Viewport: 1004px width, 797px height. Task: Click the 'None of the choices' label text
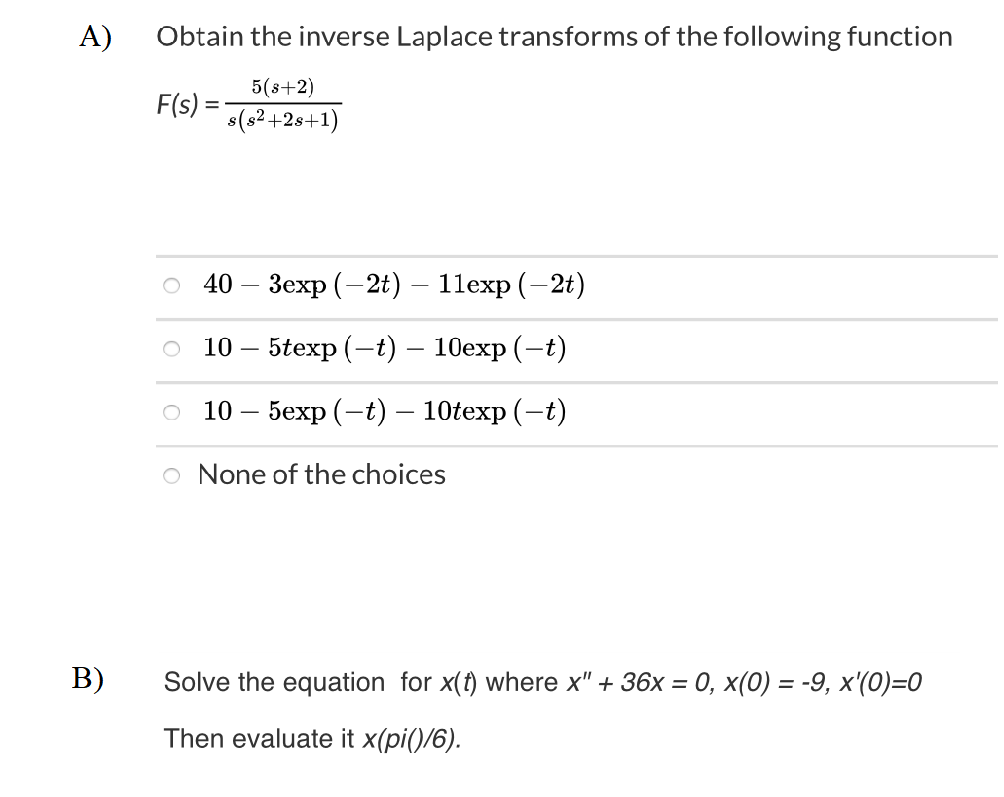click(321, 474)
